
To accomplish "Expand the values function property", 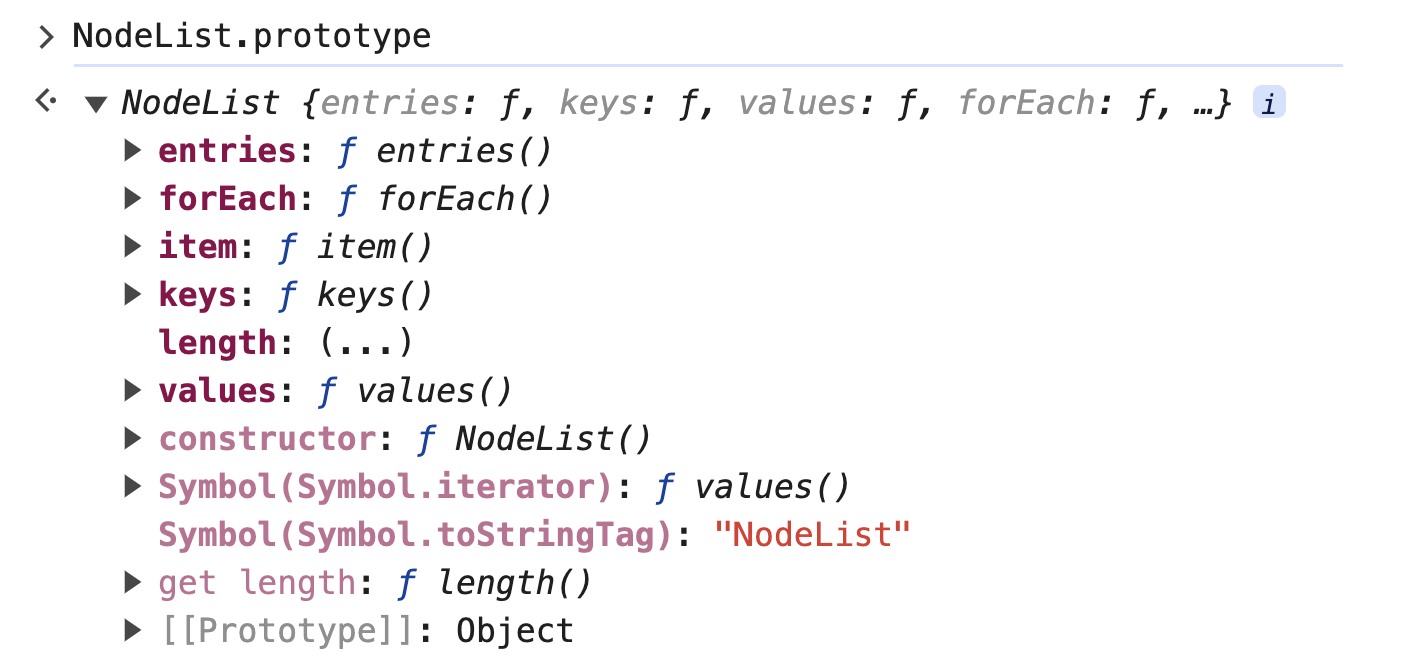I will click(x=133, y=391).
